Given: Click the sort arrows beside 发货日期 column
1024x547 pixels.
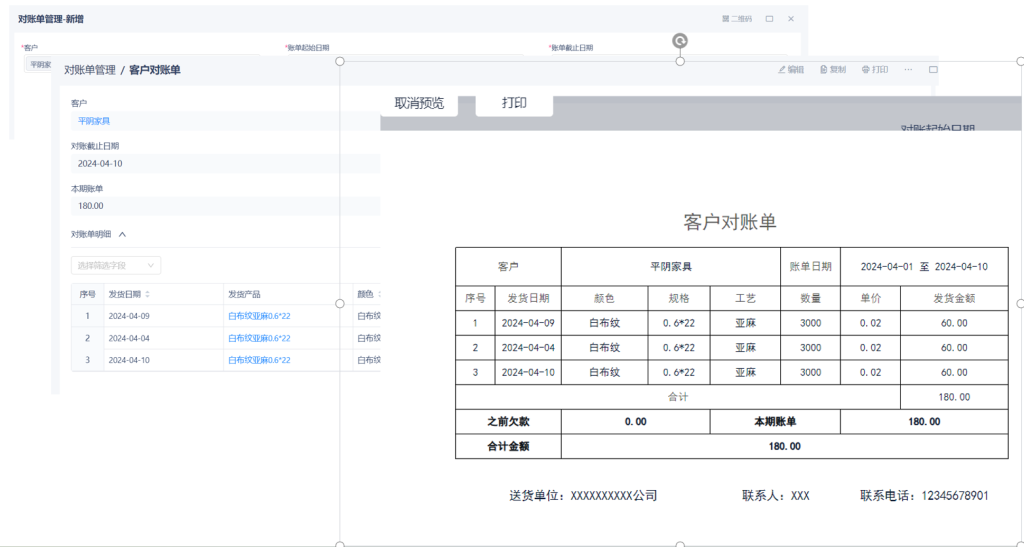Looking at the screenshot, I should coord(148,294).
